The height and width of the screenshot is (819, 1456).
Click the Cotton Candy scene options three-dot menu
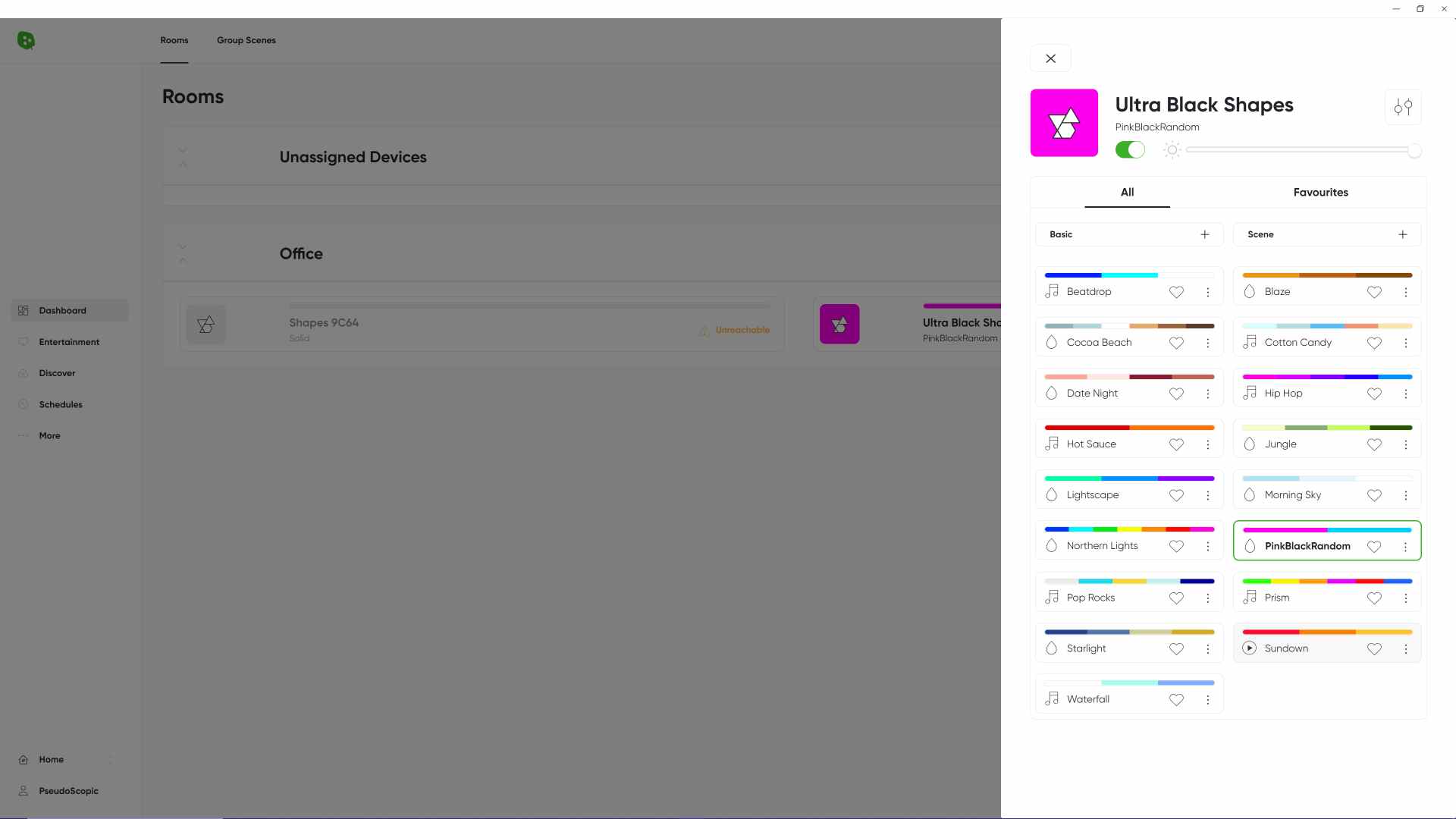[x=1406, y=343]
